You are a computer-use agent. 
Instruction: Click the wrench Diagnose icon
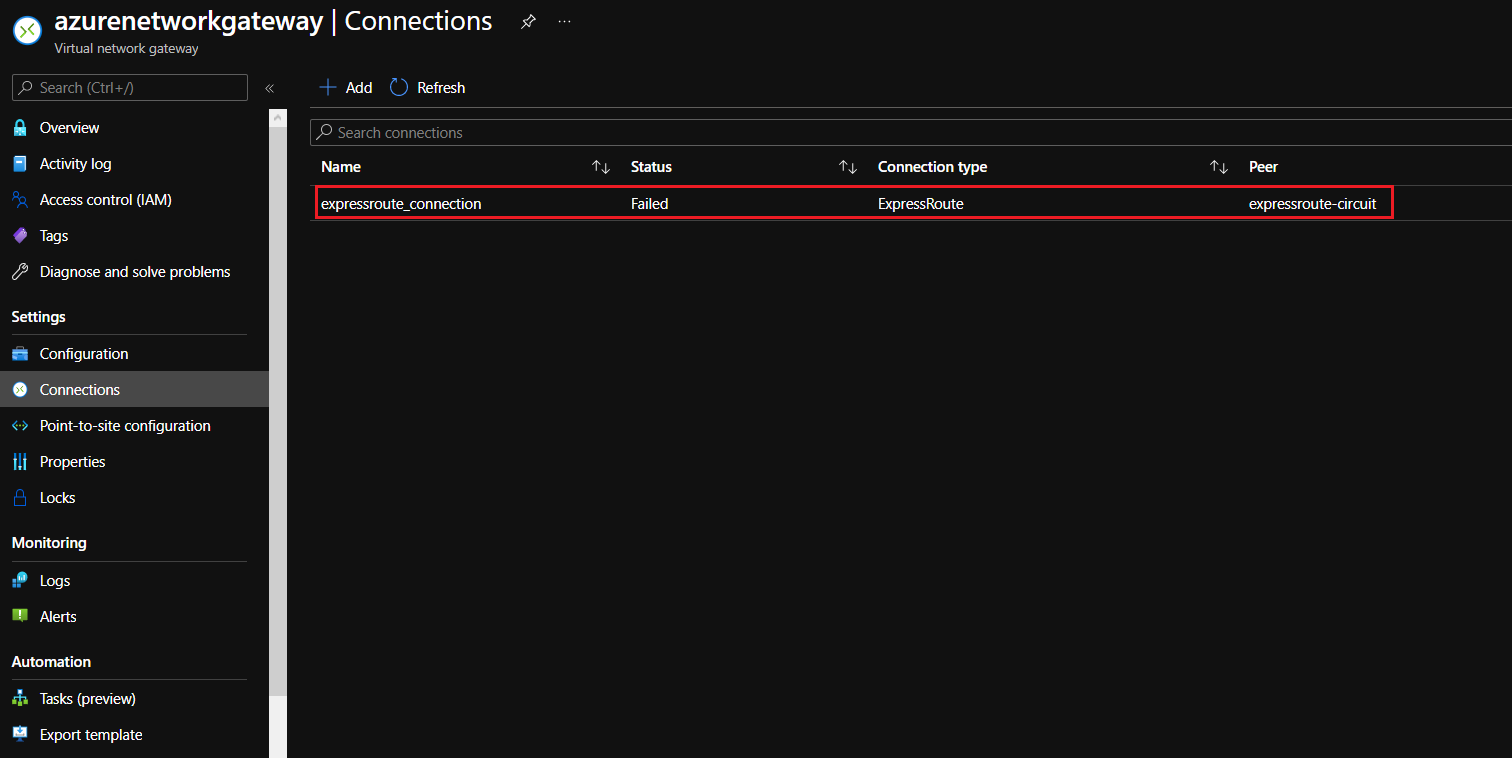click(x=20, y=272)
